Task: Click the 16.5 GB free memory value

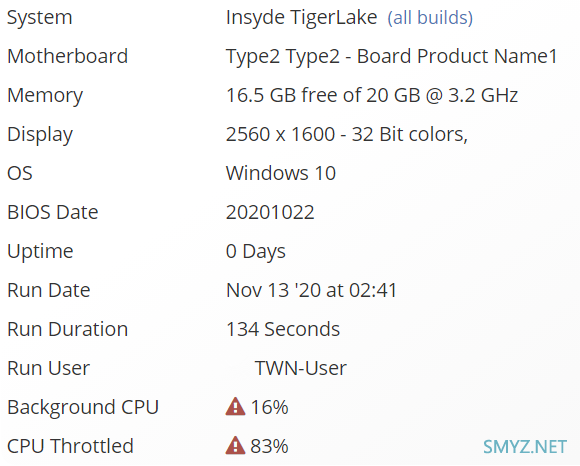Action: click(x=372, y=95)
